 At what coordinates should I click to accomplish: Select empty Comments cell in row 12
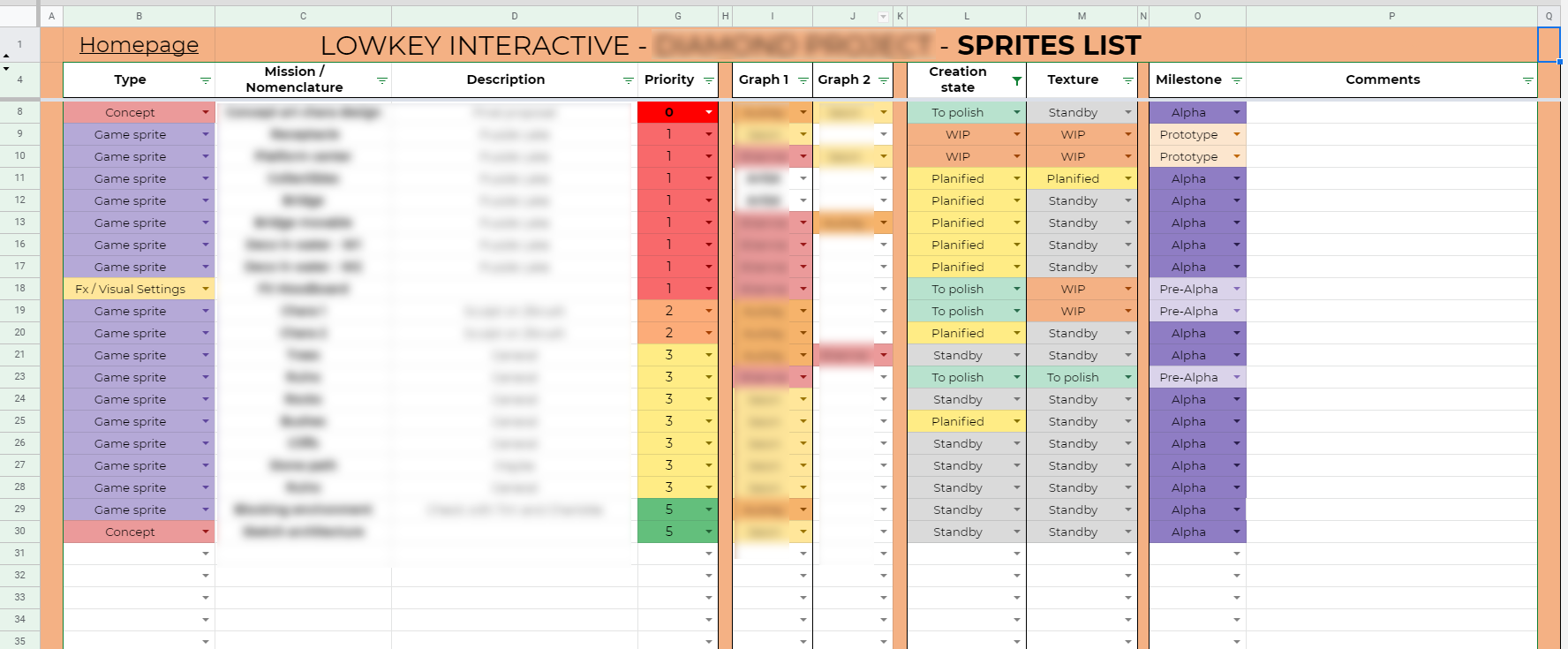pos(1391,200)
